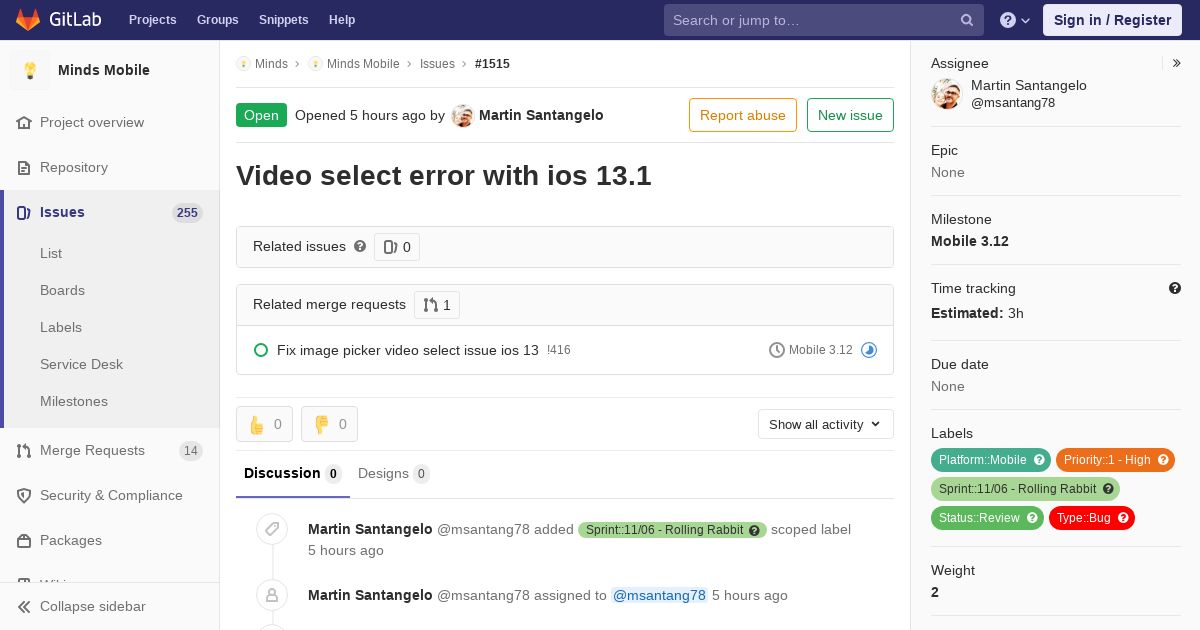Click the related issues count badge
This screenshot has height=630, width=1200.
coord(397,247)
